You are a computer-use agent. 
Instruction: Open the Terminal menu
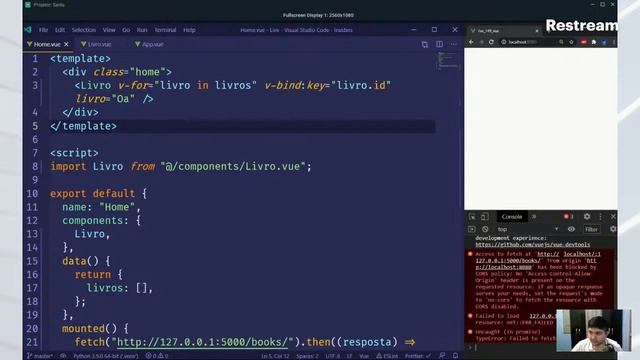[x=165, y=30]
